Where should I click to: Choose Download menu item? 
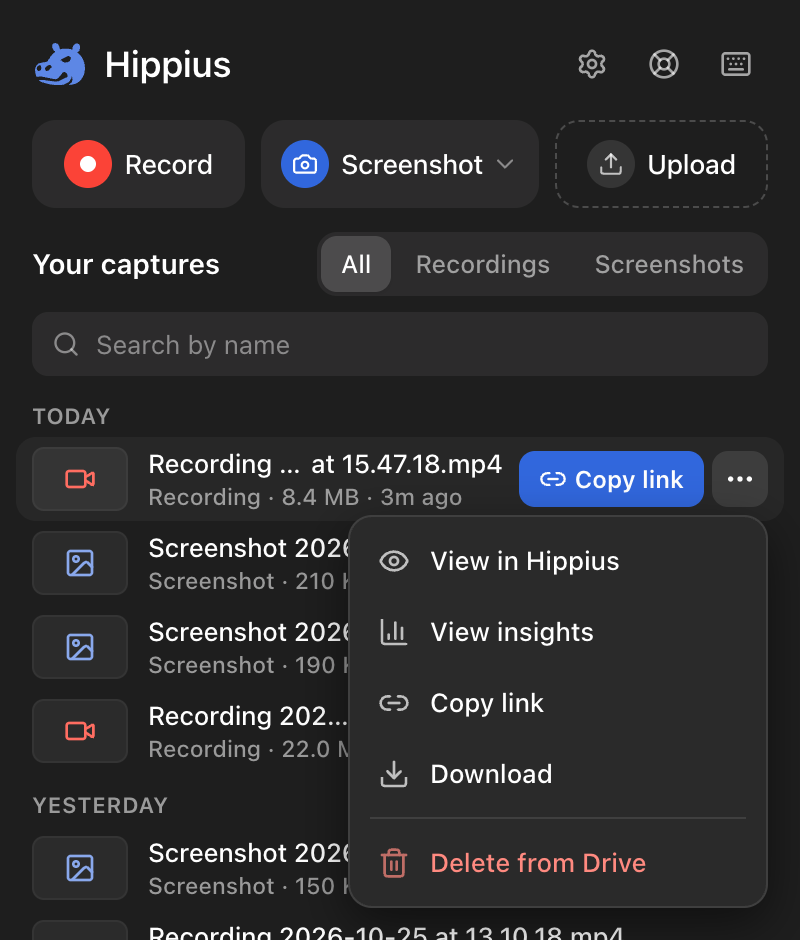pos(558,774)
